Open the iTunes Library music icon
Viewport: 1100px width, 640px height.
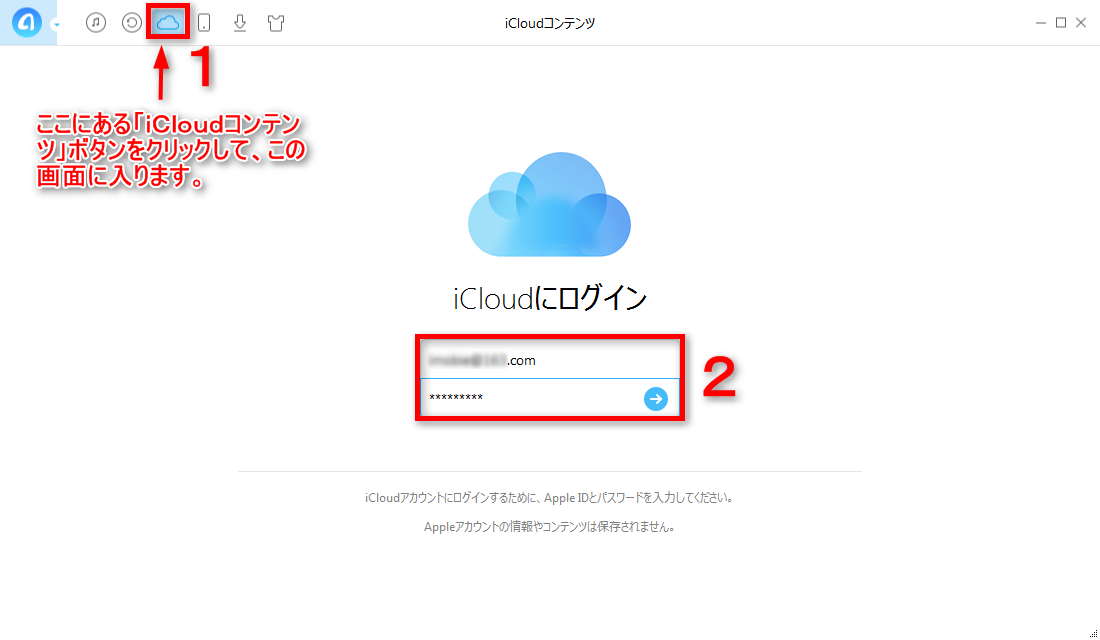click(x=96, y=22)
